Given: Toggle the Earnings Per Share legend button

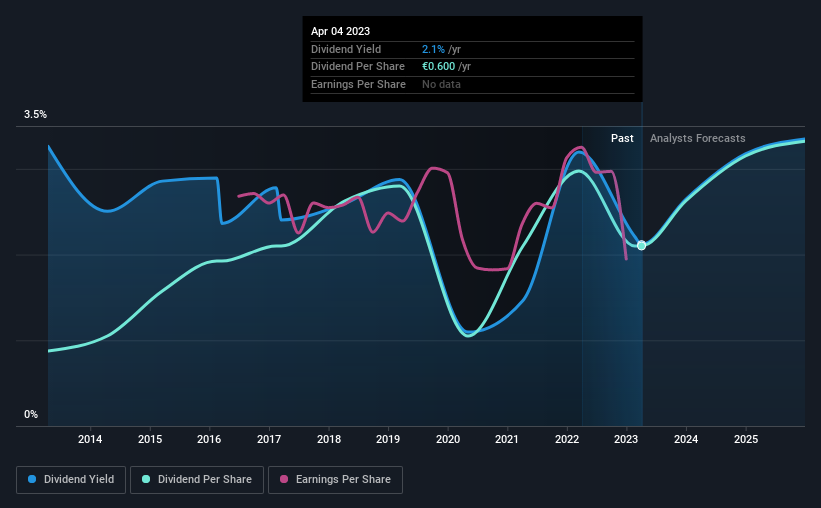Looking at the screenshot, I should pyautogui.click(x=335, y=480).
